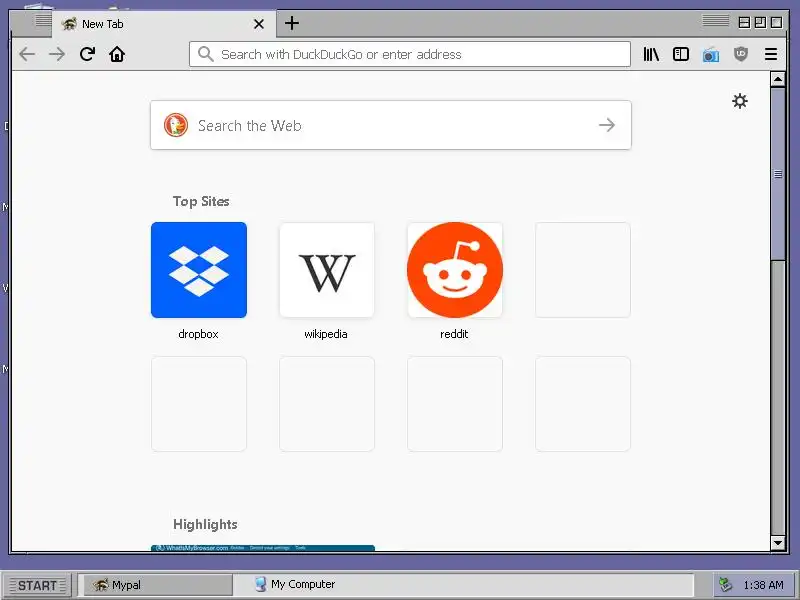Go back using the back arrow
Image resolution: width=800 pixels, height=600 pixels.
pyautogui.click(x=27, y=54)
